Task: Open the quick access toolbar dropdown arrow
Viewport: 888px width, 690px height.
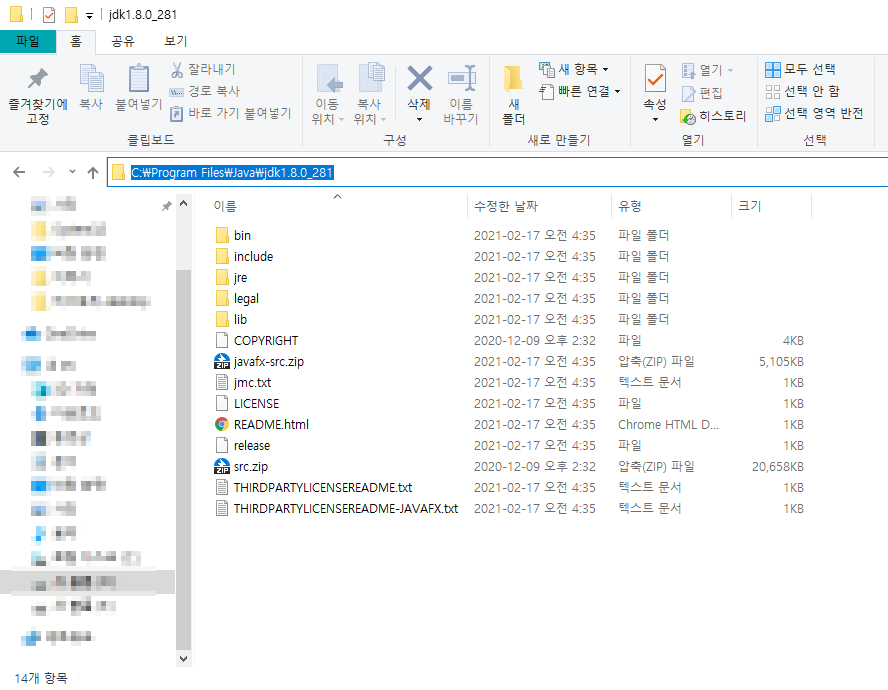Action: click(89, 16)
